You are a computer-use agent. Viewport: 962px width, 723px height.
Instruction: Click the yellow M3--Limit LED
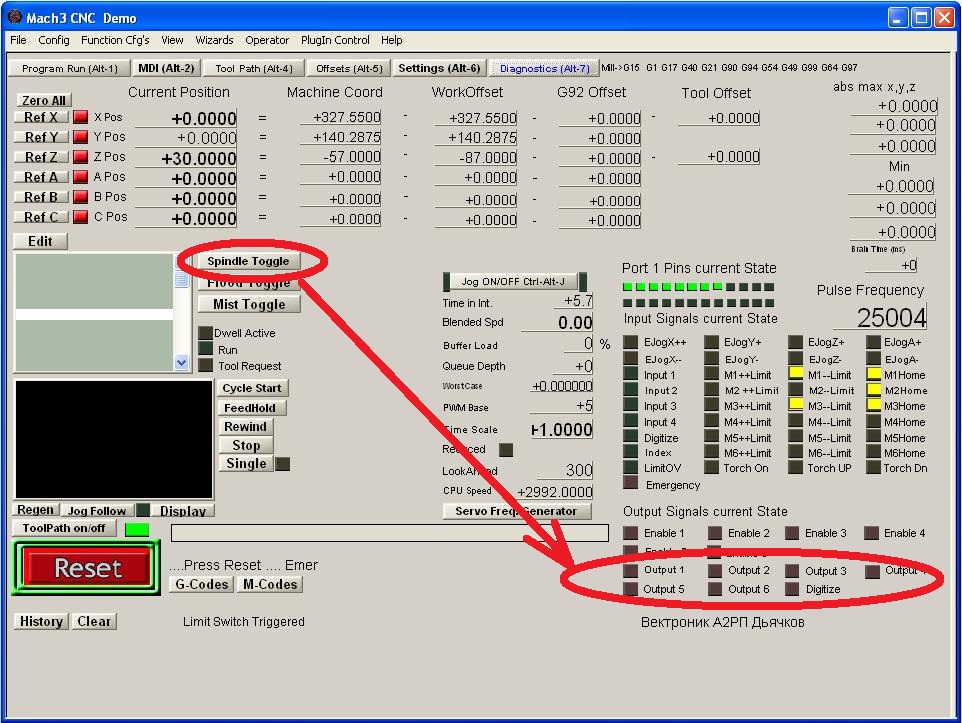[796, 405]
